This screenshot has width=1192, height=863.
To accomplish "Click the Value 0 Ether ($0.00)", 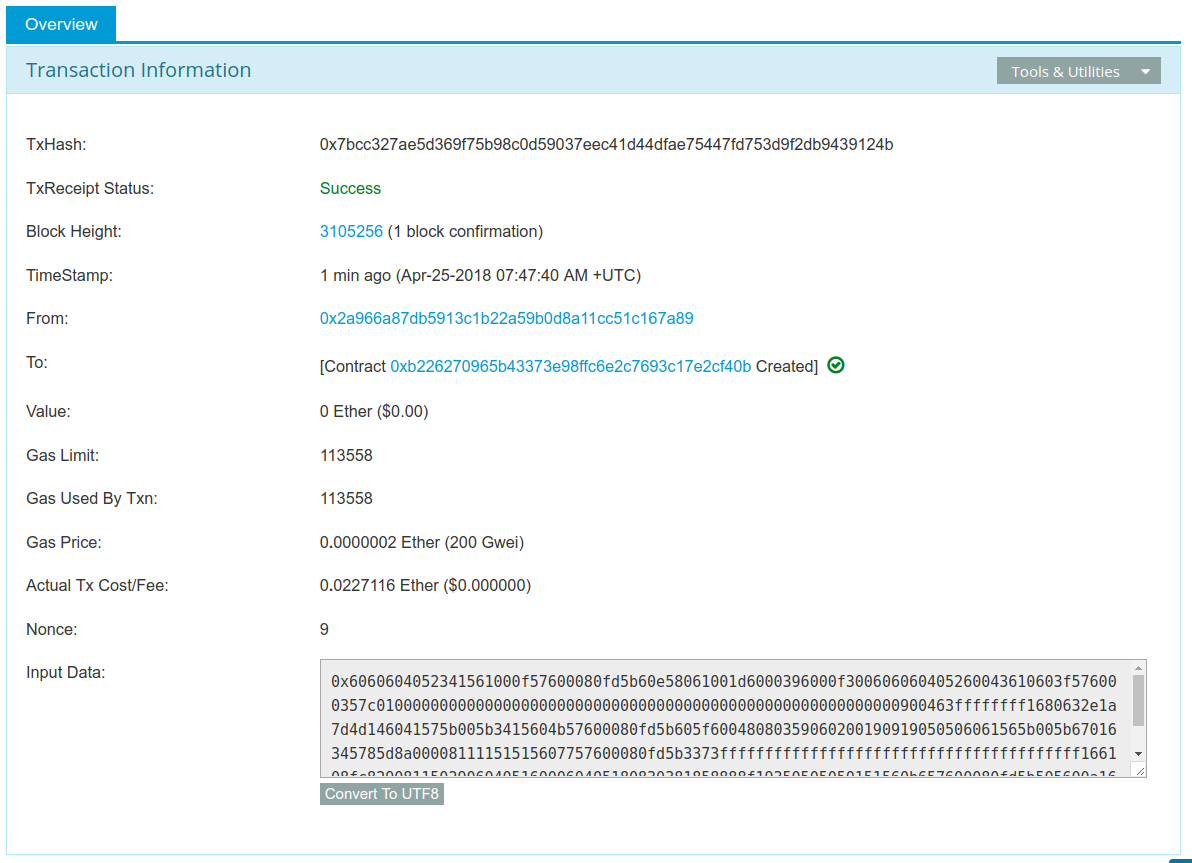I will click(374, 411).
